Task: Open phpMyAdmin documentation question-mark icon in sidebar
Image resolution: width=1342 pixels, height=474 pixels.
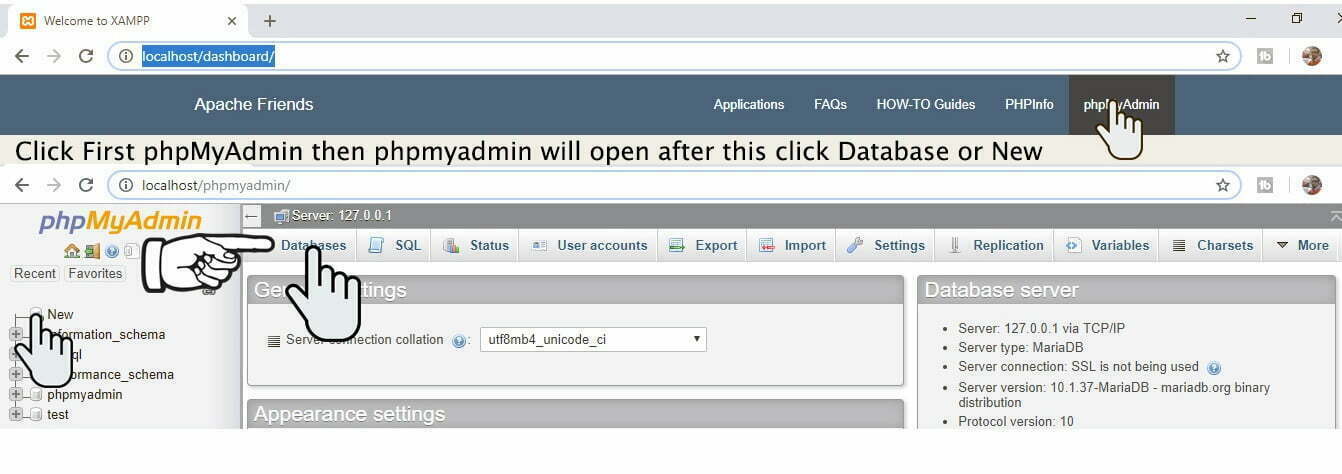Action: [x=112, y=251]
